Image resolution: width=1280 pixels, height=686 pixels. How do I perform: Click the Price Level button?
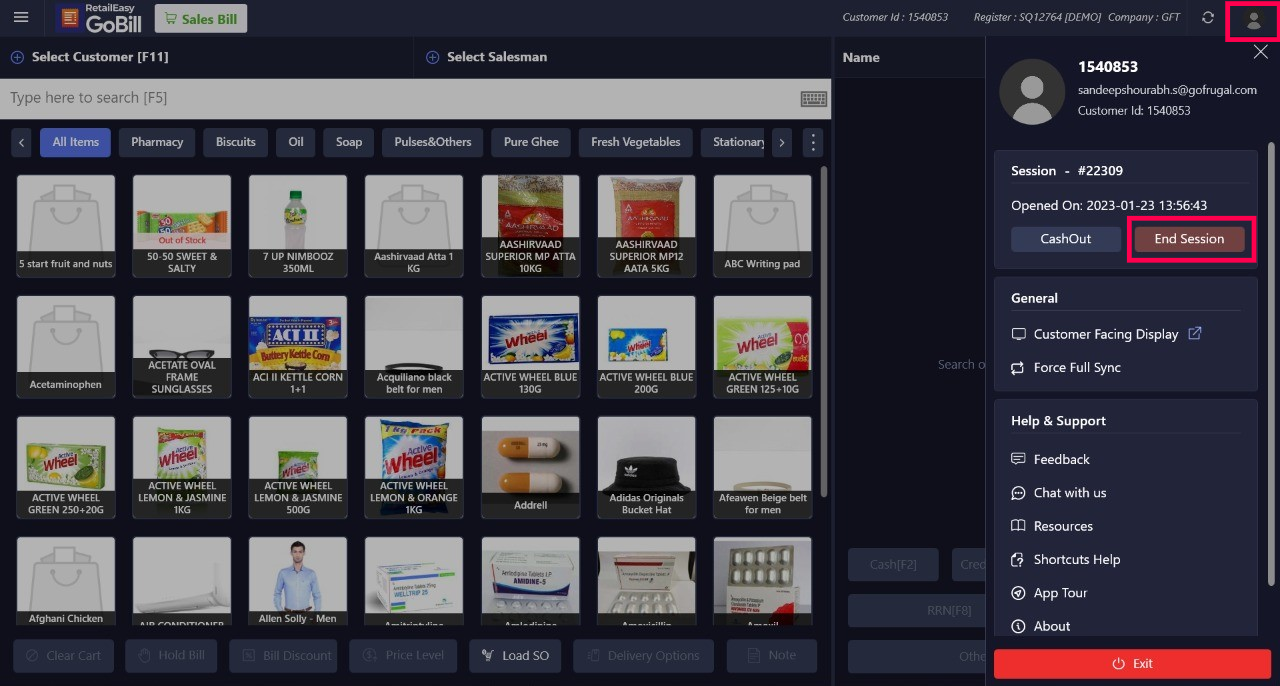(x=403, y=656)
